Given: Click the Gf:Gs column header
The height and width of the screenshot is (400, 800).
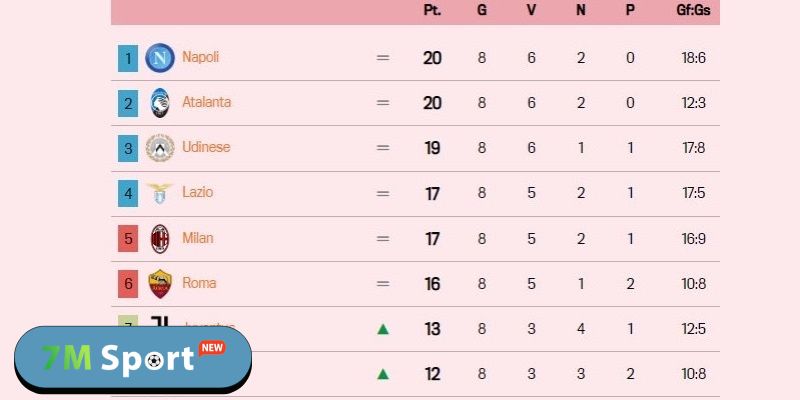Looking at the screenshot, I should coord(692,10).
